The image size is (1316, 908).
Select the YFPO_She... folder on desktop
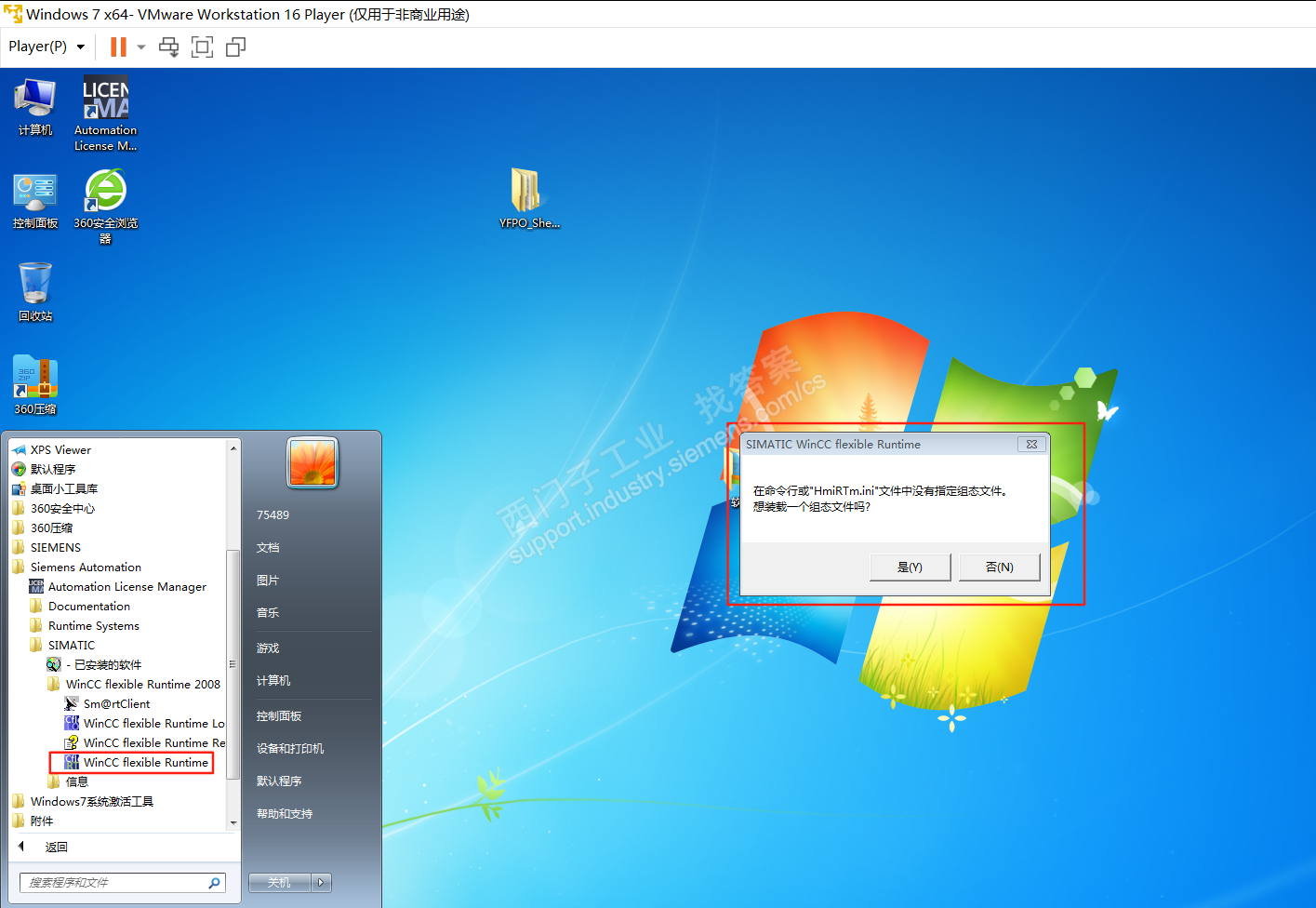529,199
